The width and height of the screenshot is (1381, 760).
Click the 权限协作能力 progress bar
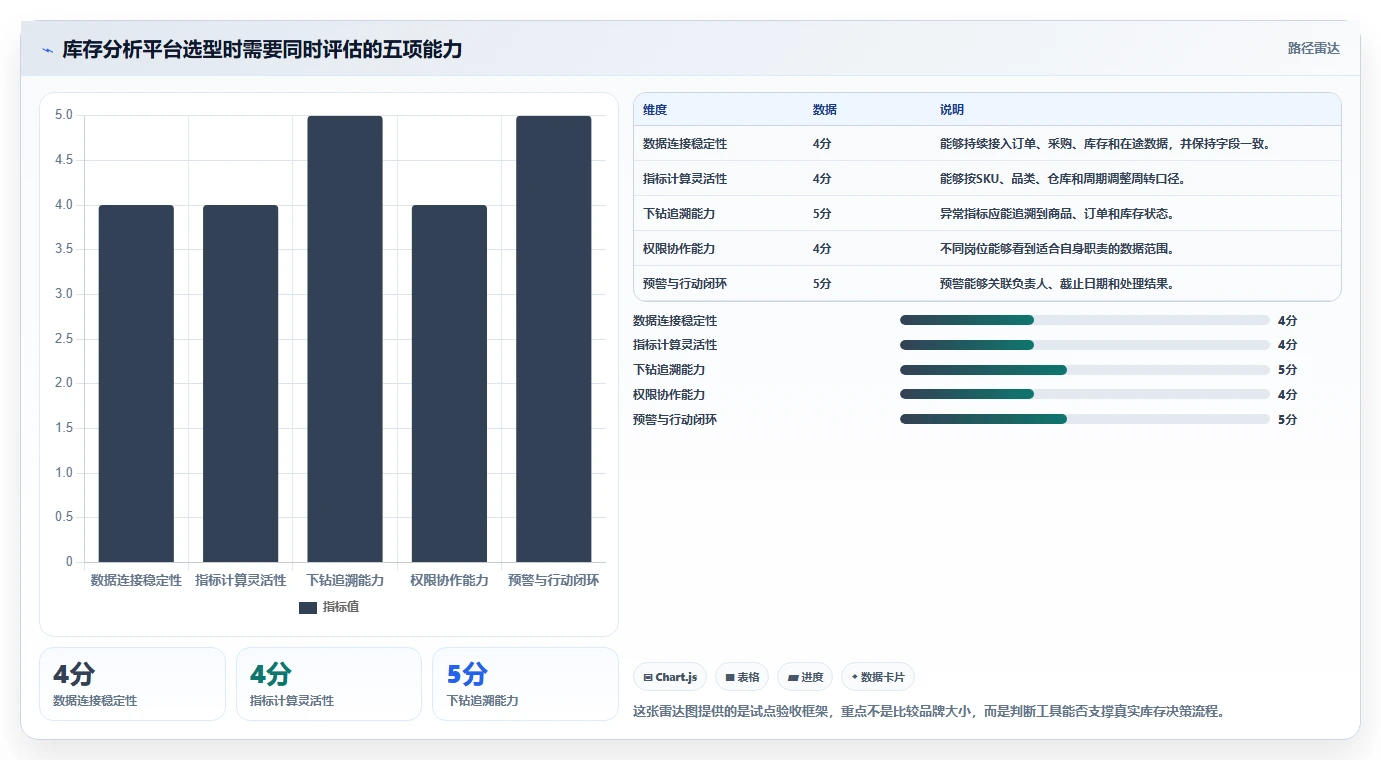click(1085, 395)
